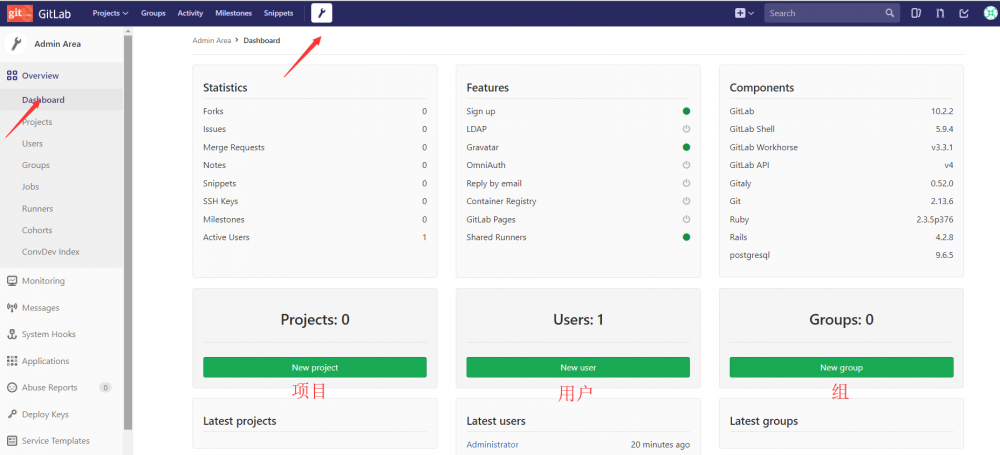The image size is (1000, 455).
Task: Click the Applications grid icon in sidebar
Action: (x=11, y=361)
